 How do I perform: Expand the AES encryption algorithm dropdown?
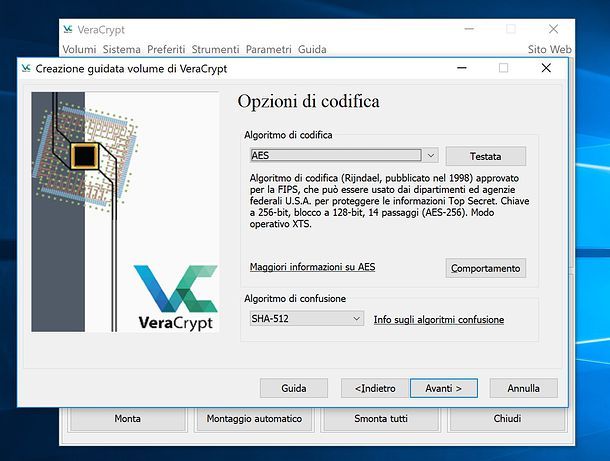430,155
